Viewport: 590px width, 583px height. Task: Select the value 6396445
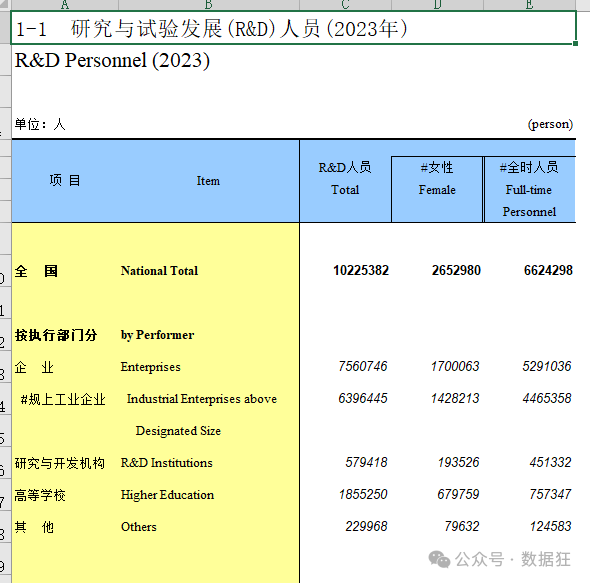tap(363, 398)
